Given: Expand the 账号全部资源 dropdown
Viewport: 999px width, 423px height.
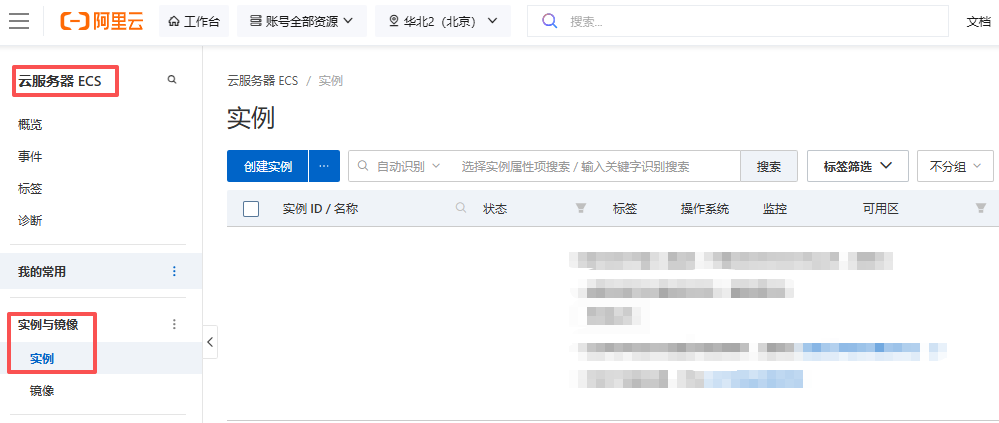Looking at the screenshot, I should coord(301,21).
